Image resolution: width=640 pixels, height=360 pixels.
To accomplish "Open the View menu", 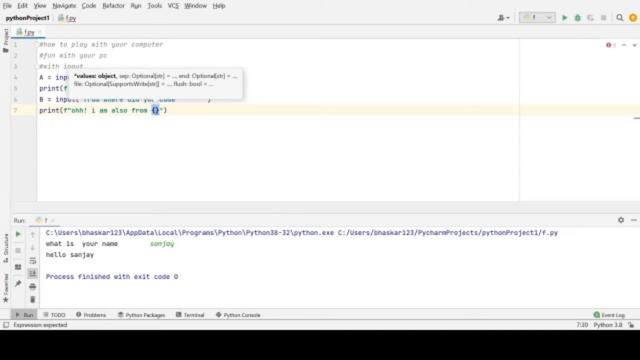I will click(x=40, y=6).
